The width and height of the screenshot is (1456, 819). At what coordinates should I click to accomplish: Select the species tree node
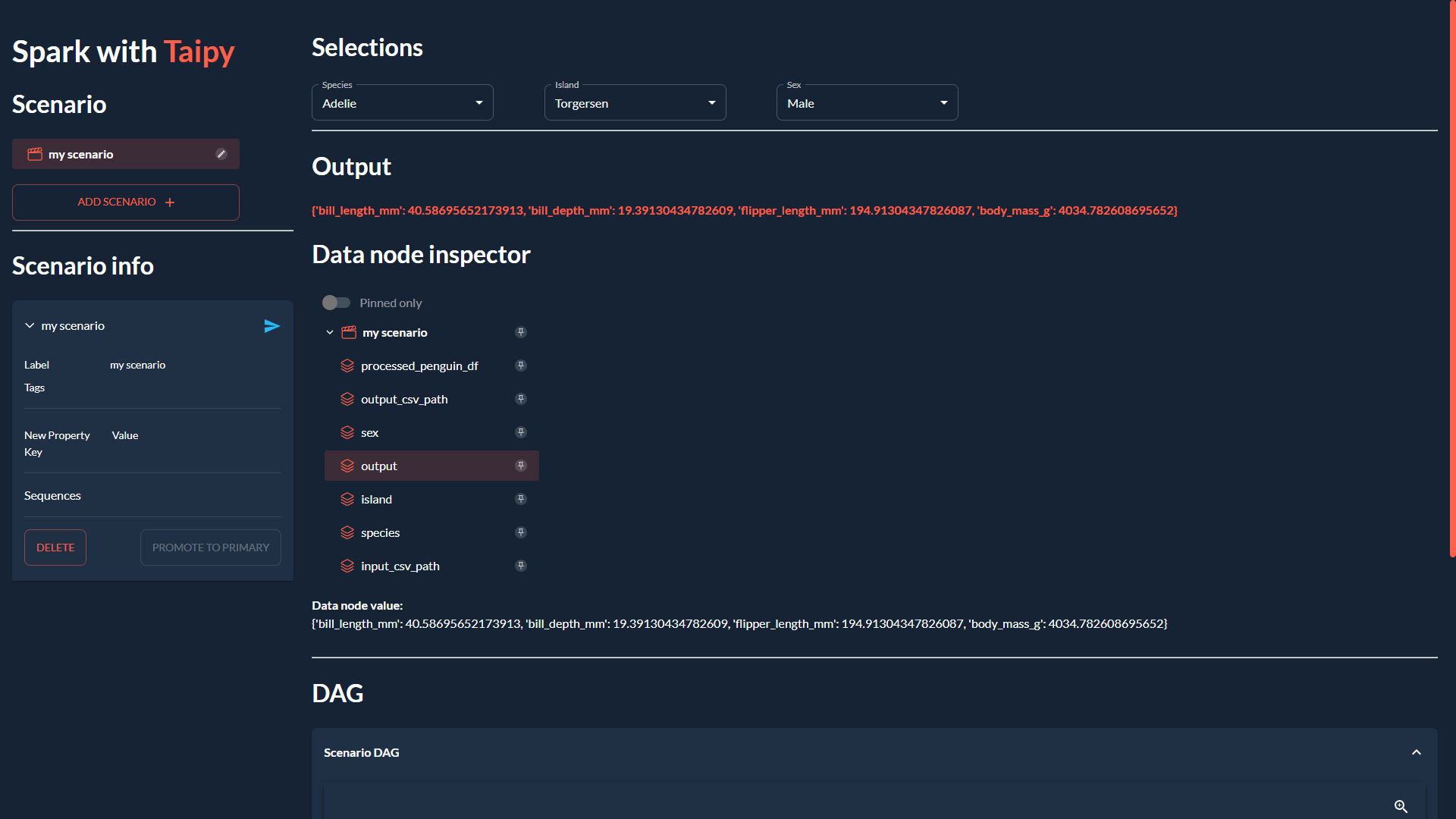tap(431, 532)
